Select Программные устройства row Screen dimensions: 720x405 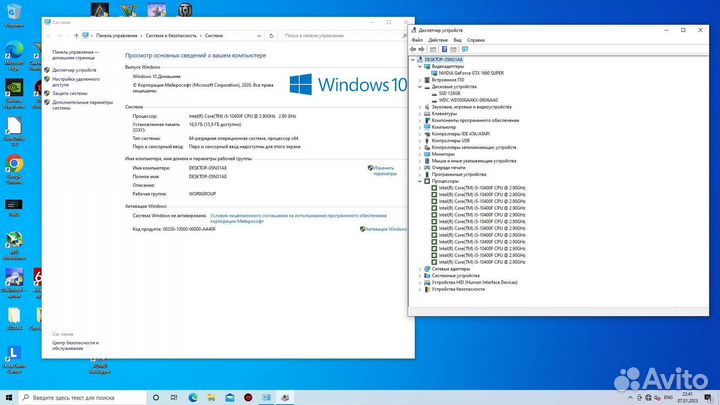tap(459, 174)
